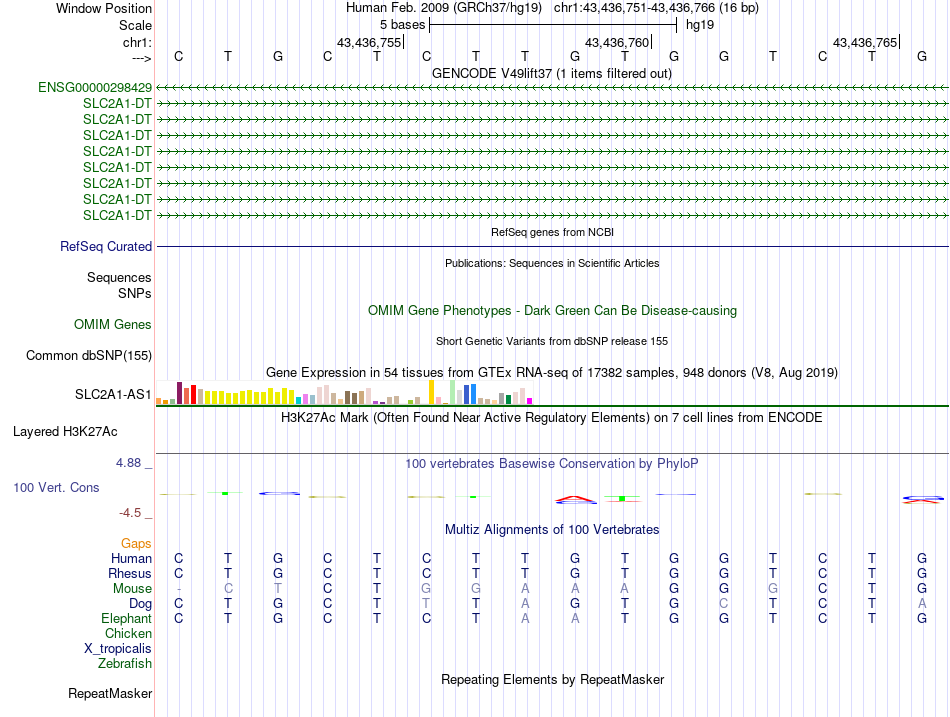Screen dimensions: 950x717
Task: Select the Dog alignment row label
Action: coord(140,604)
